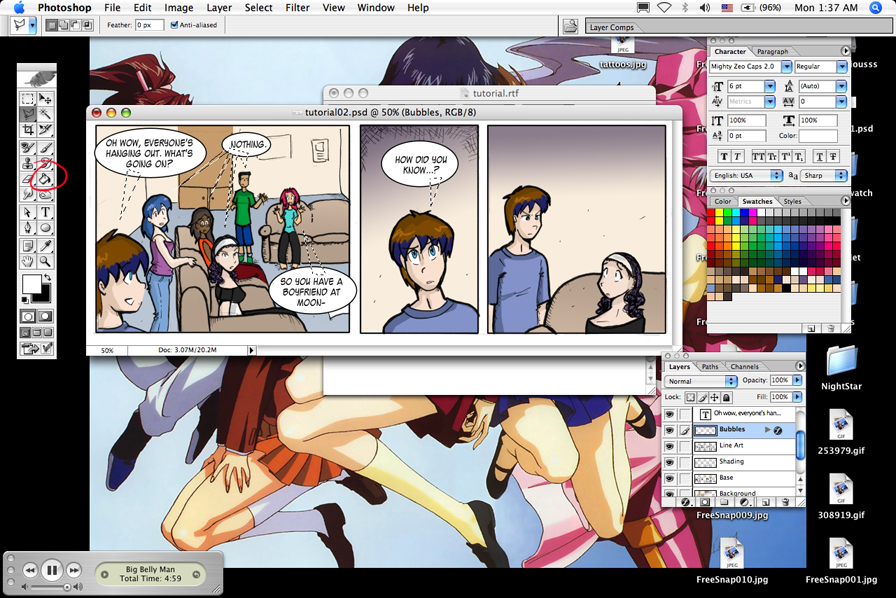The width and height of the screenshot is (896, 598).
Task: Select the Zoom magnifier tool
Action: tap(45, 262)
